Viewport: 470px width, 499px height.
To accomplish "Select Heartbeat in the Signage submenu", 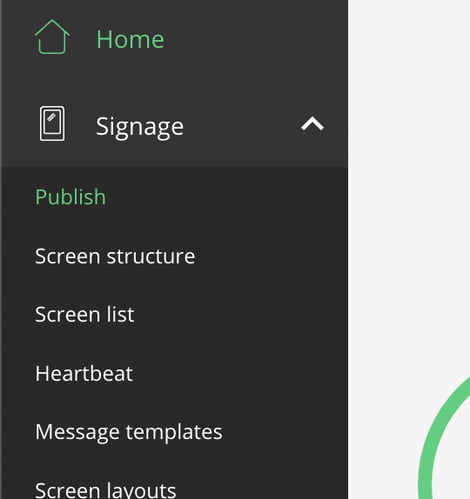I will [84, 373].
